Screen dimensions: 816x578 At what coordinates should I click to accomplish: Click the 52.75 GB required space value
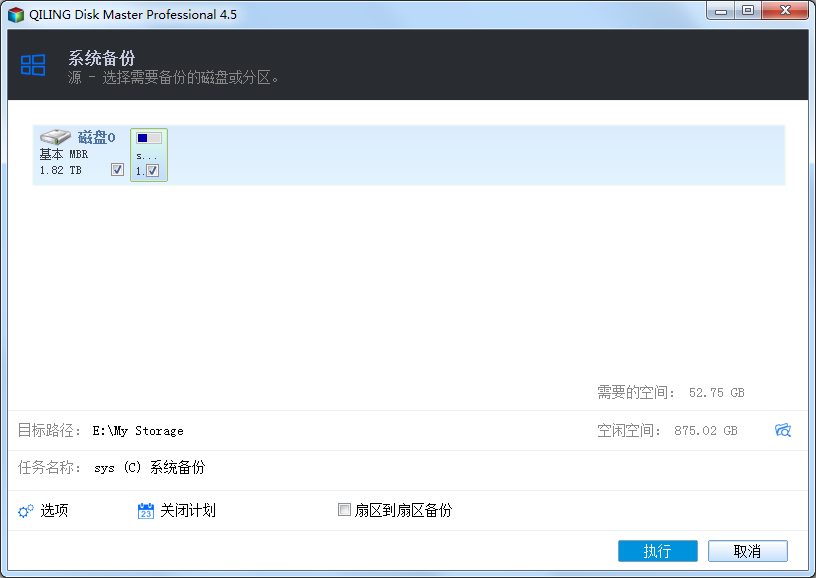tap(717, 393)
